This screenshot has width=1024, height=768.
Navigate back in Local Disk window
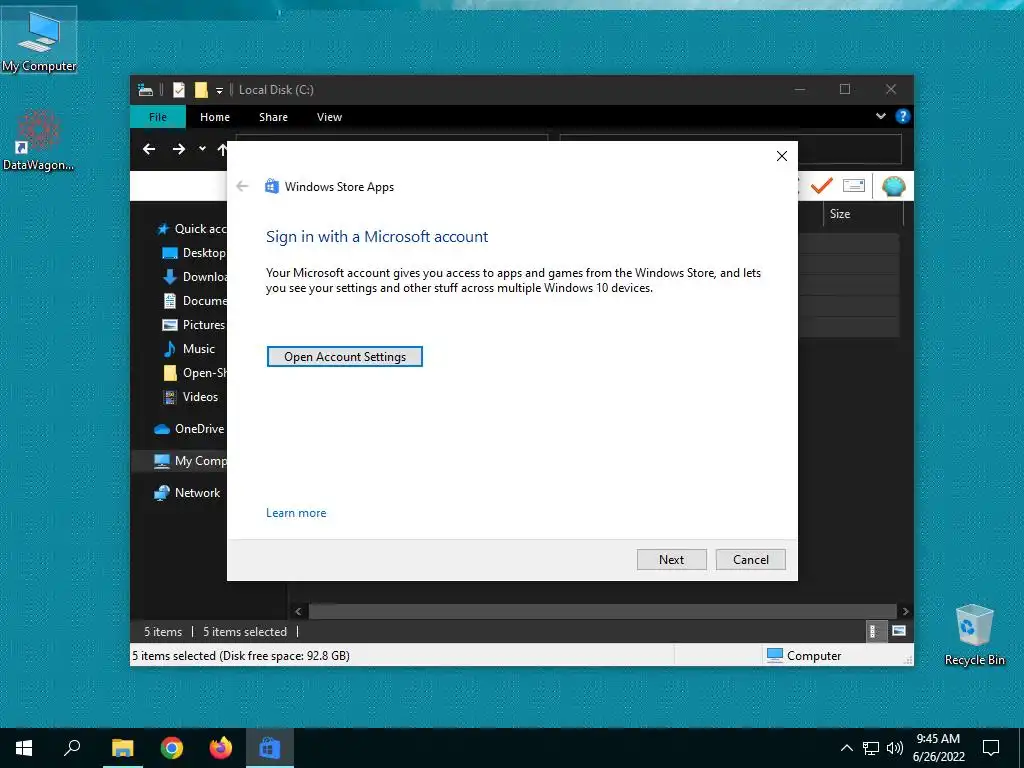pyautogui.click(x=149, y=150)
